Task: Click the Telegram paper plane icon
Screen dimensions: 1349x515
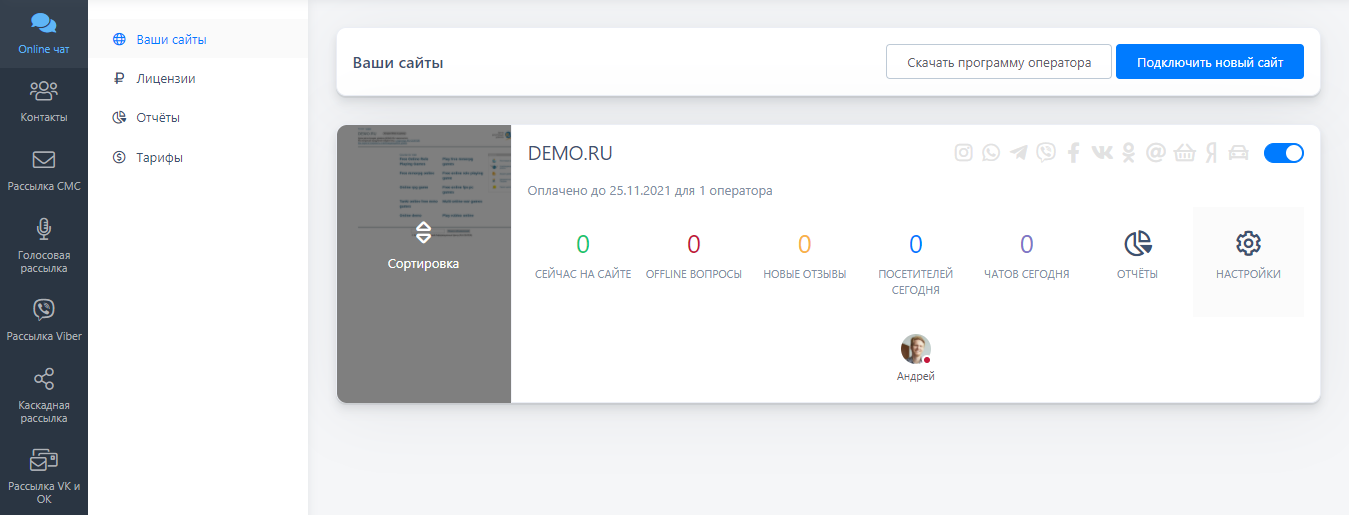Action: tap(1018, 153)
